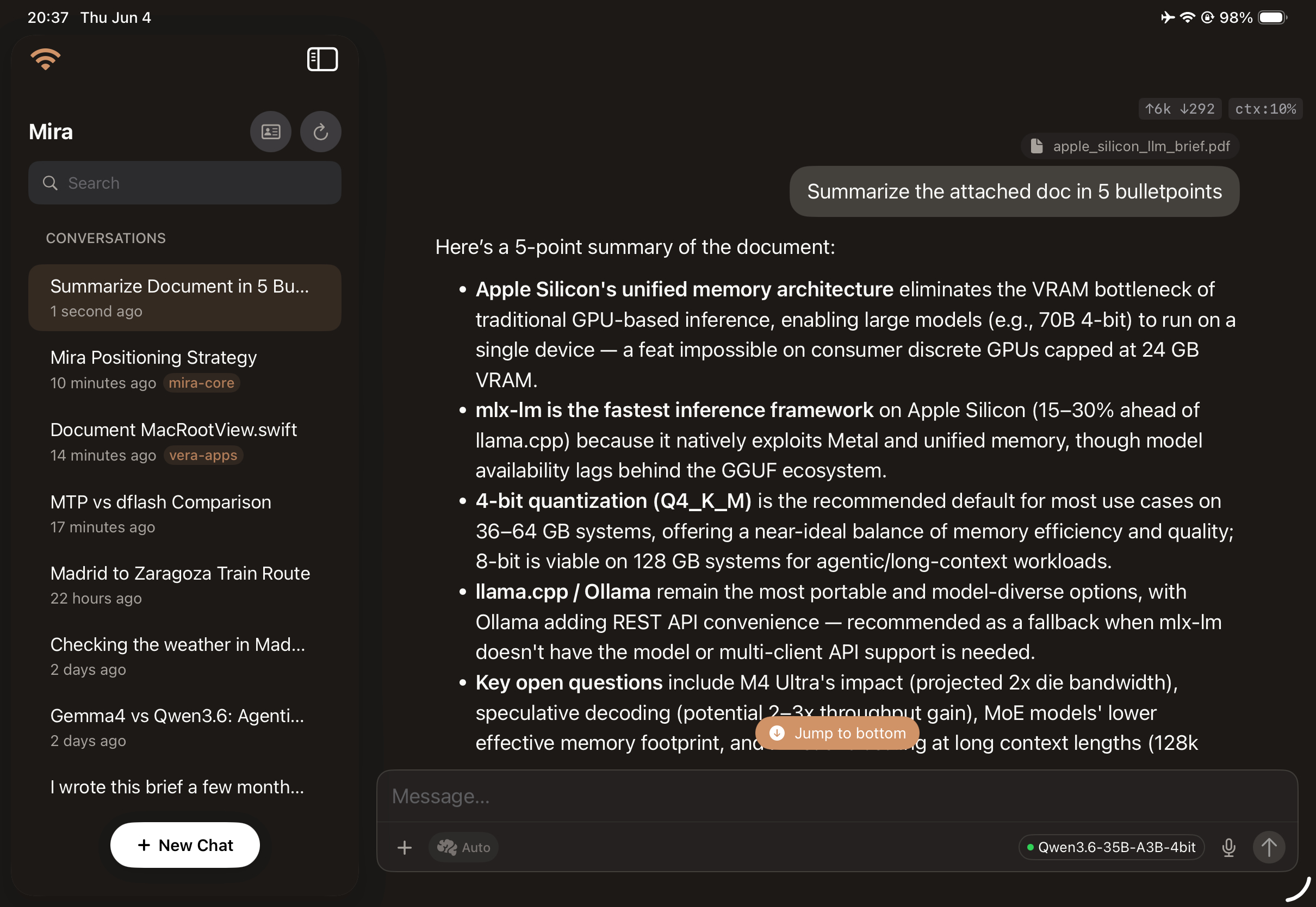This screenshot has height=907, width=1316.
Task: Open Summarize Document in 5 Bu... conversation
Action: pos(185,298)
